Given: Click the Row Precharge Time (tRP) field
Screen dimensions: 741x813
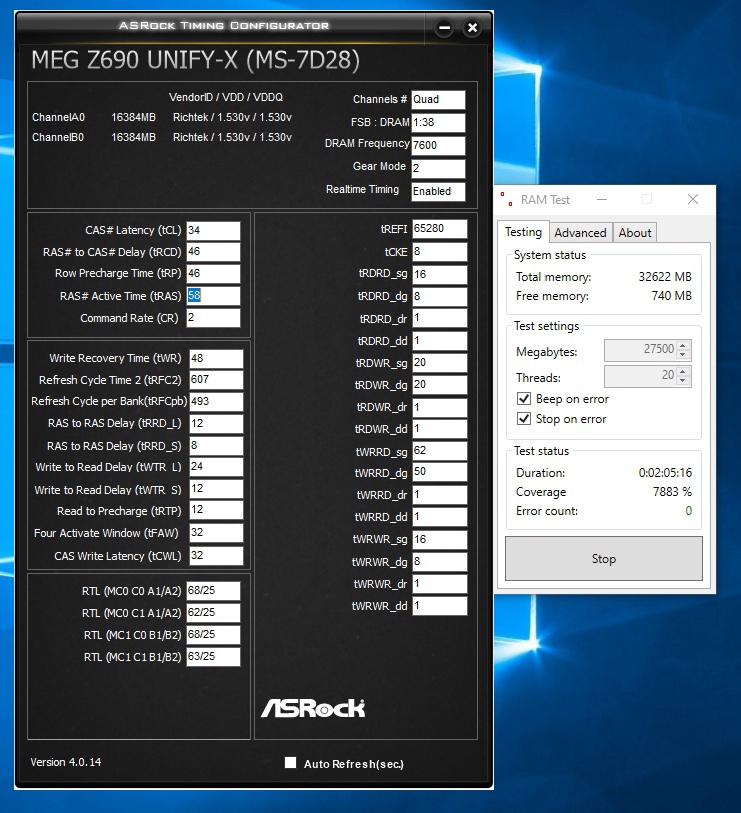Looking at the screenshot, I should pos(213,274).
